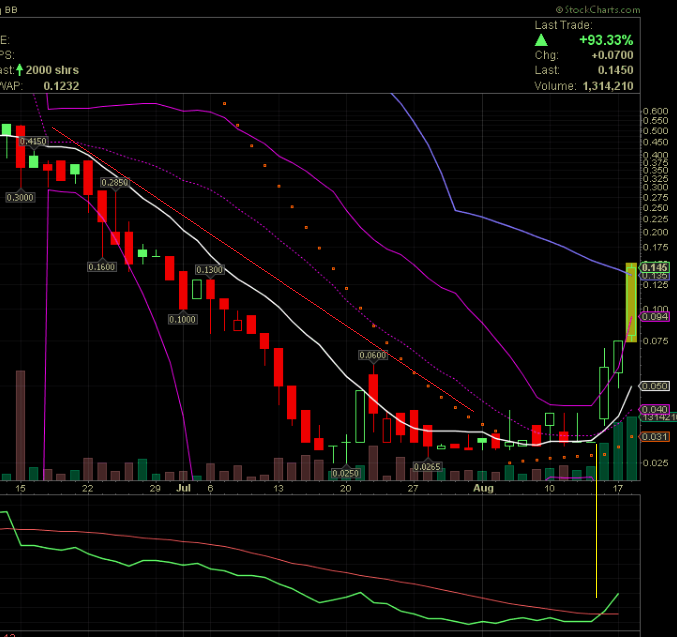The height and width of the screenshot is (637, 677).
Task: Click the 0.3000 low price annotation
Action: pos(20,198)
